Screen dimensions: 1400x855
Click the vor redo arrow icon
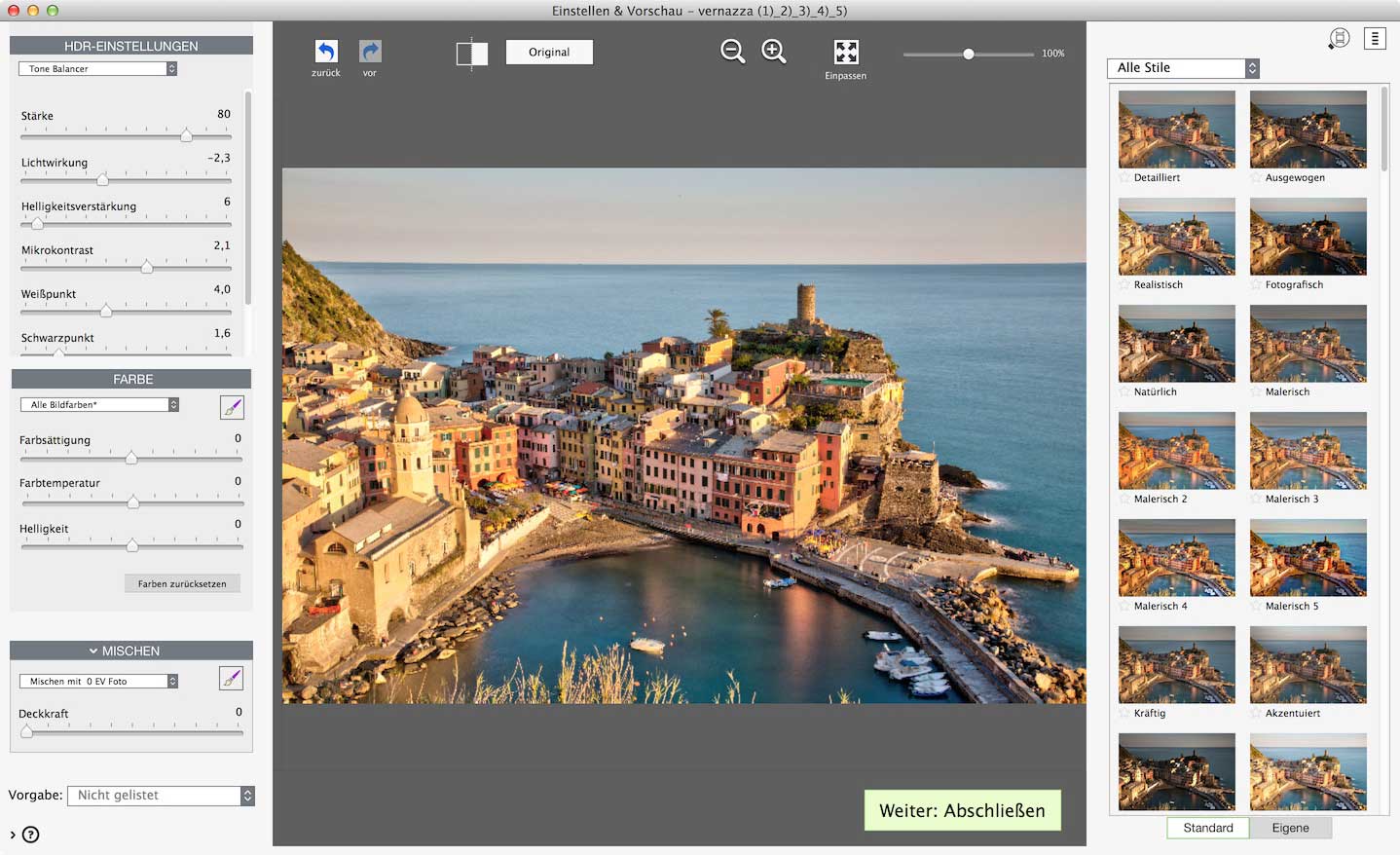point(370,51)
